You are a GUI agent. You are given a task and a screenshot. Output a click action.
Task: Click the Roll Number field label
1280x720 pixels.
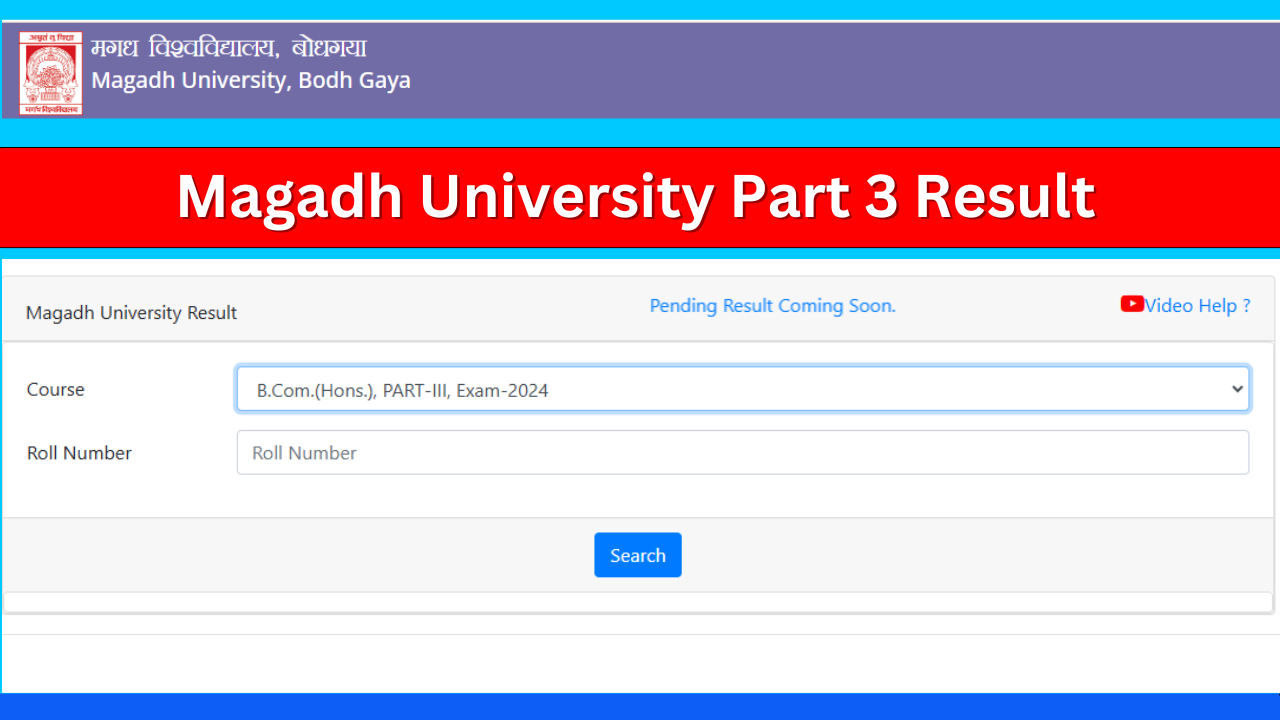tap(79, 453)
